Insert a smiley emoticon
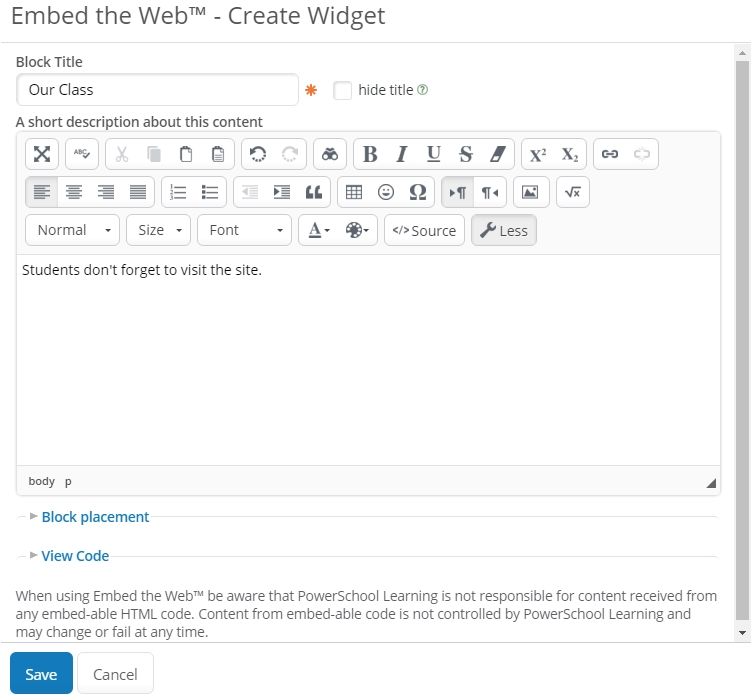 tap(385, 192)
